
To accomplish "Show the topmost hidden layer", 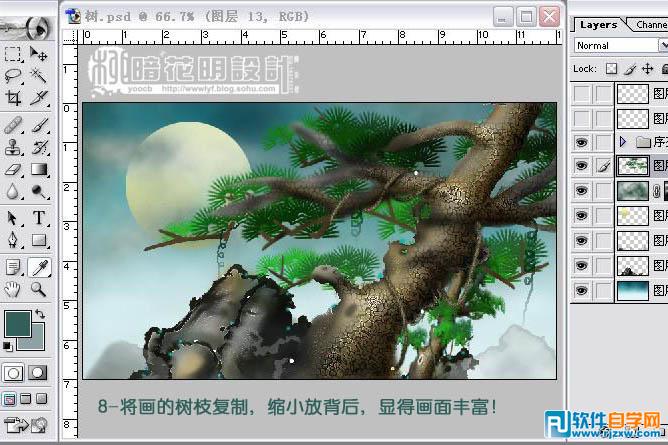I will point(582,94).
